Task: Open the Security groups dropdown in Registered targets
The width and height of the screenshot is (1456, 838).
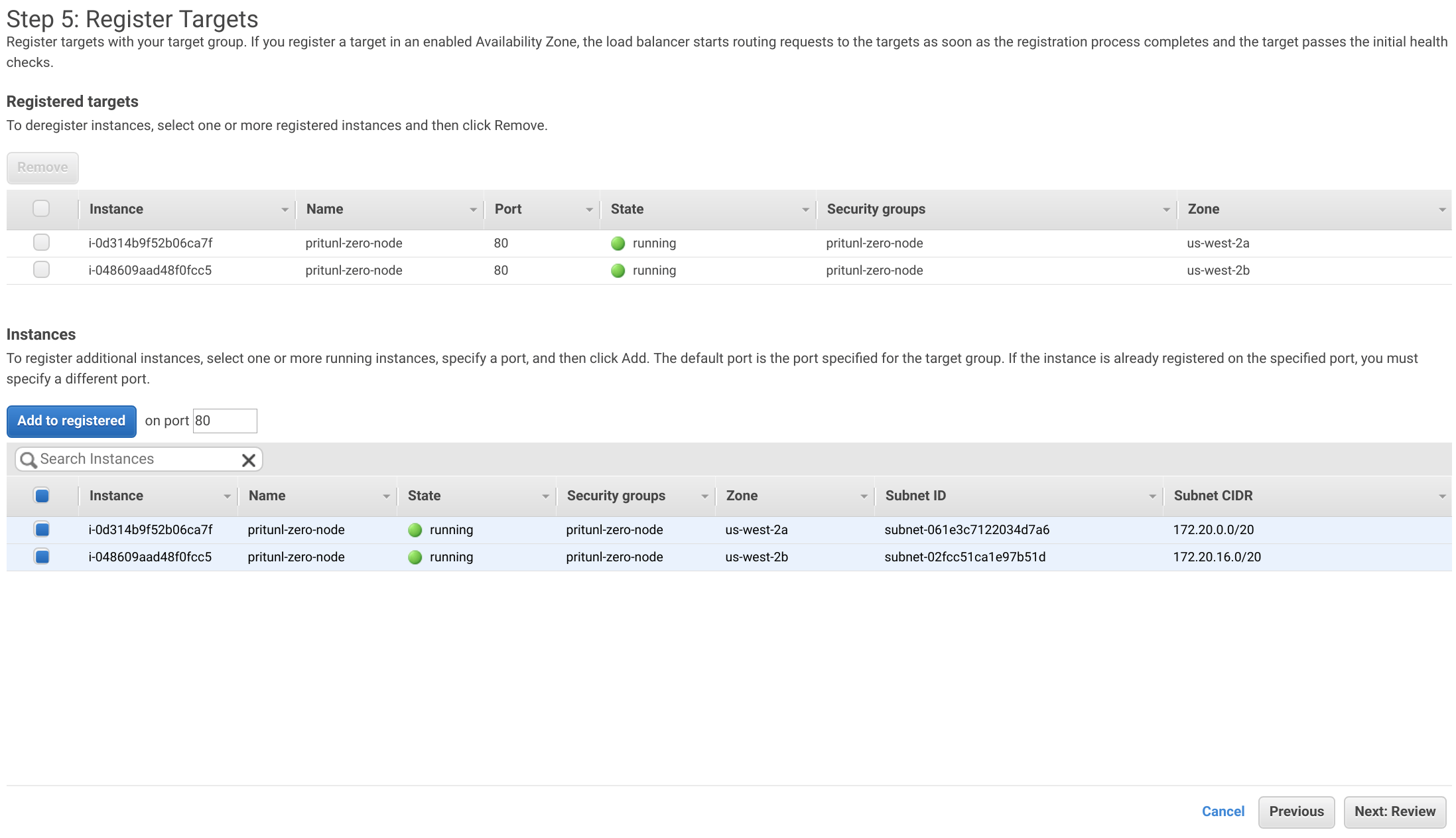Action: 1166,210
